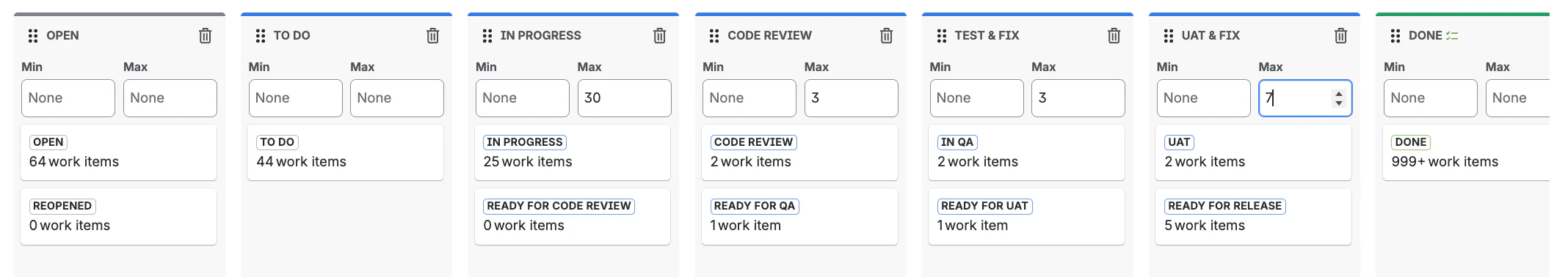Viewport: 1568px width, 277px height.
Task: Click the TEST & FIX Min field
Action: click(977, 98)
